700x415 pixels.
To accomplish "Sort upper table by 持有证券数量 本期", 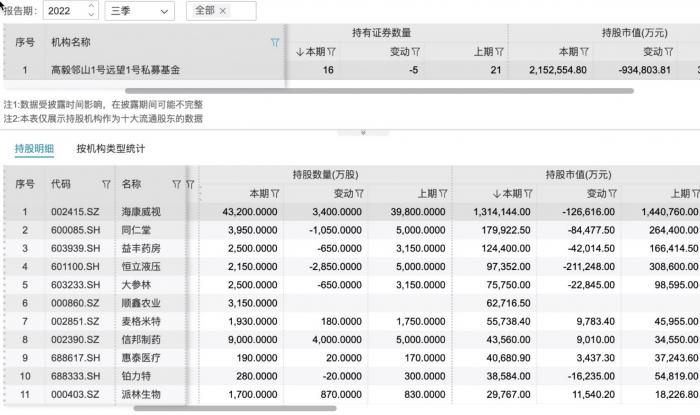I will 300,52.
